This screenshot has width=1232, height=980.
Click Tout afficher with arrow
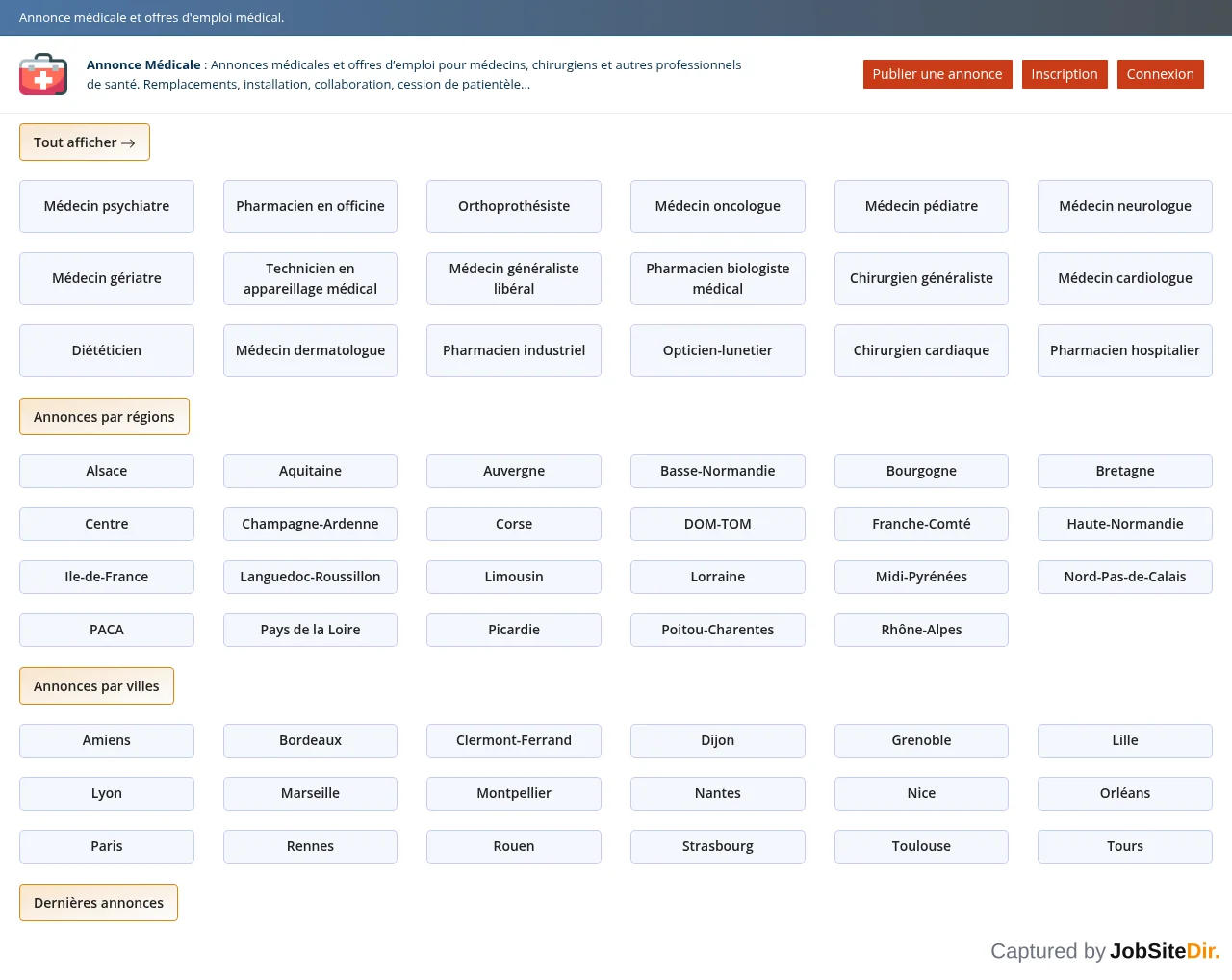[85, 142]
